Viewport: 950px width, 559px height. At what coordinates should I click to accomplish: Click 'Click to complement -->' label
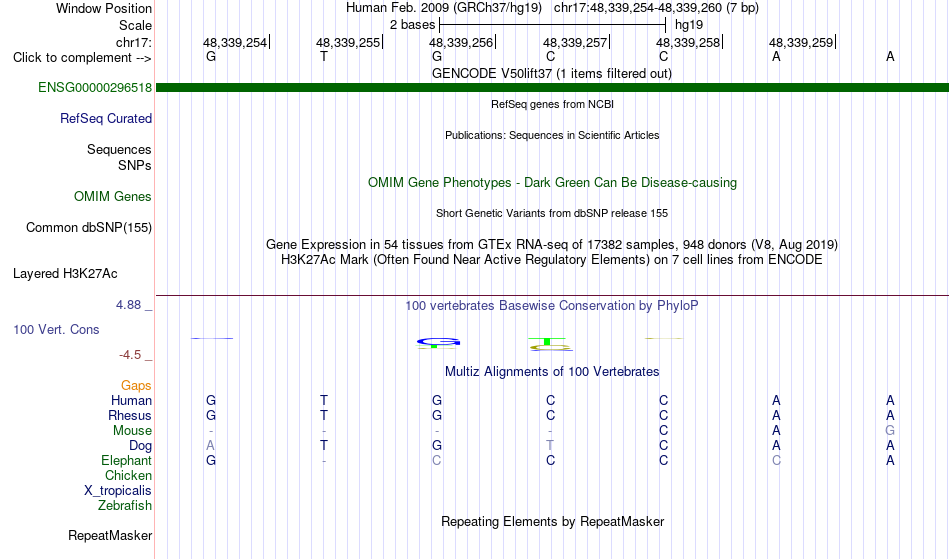click(x=82, y=58)
